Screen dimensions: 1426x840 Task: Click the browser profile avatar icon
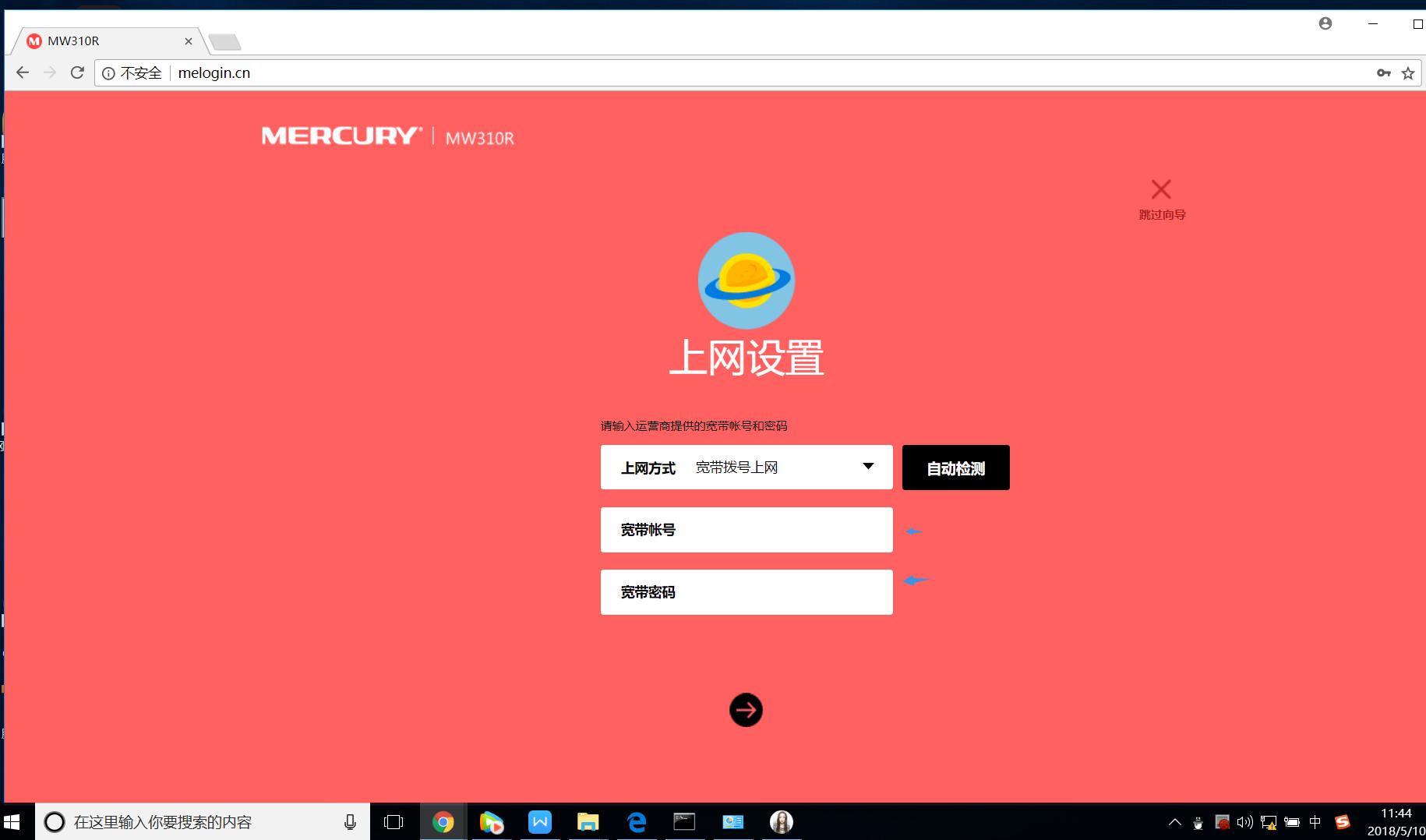tap(1325, 23)
